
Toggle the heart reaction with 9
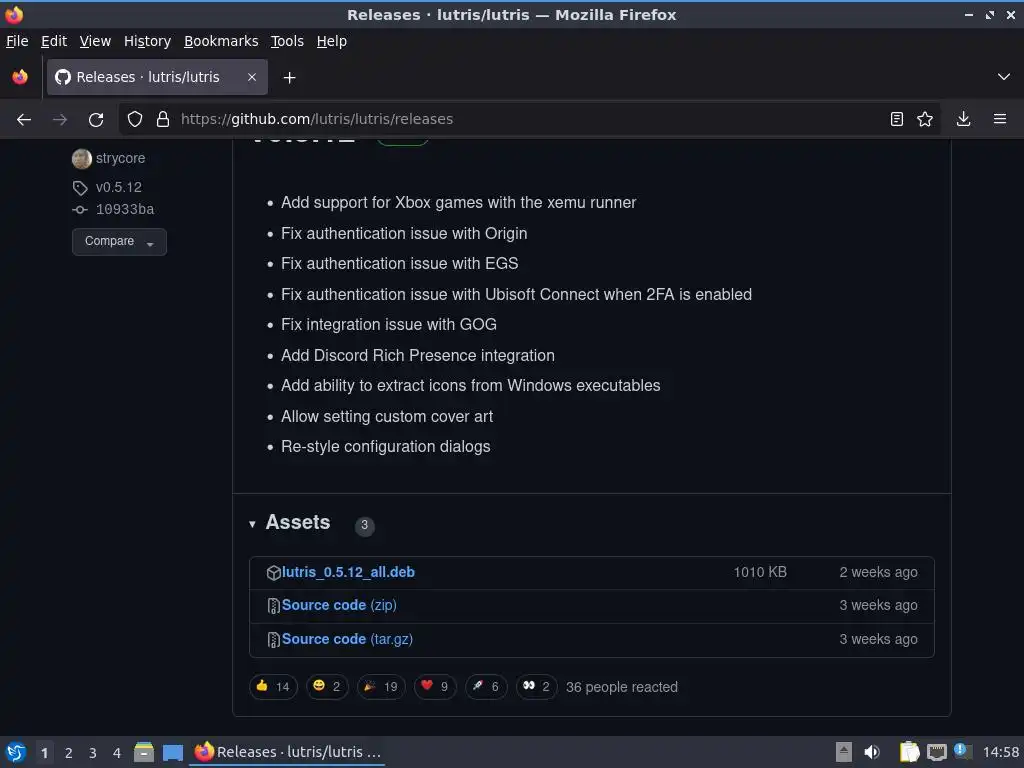435,686
